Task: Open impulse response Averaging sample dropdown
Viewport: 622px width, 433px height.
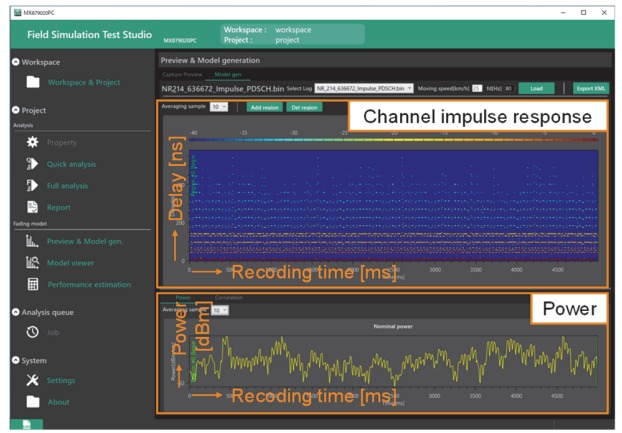Action: point(219,107)
